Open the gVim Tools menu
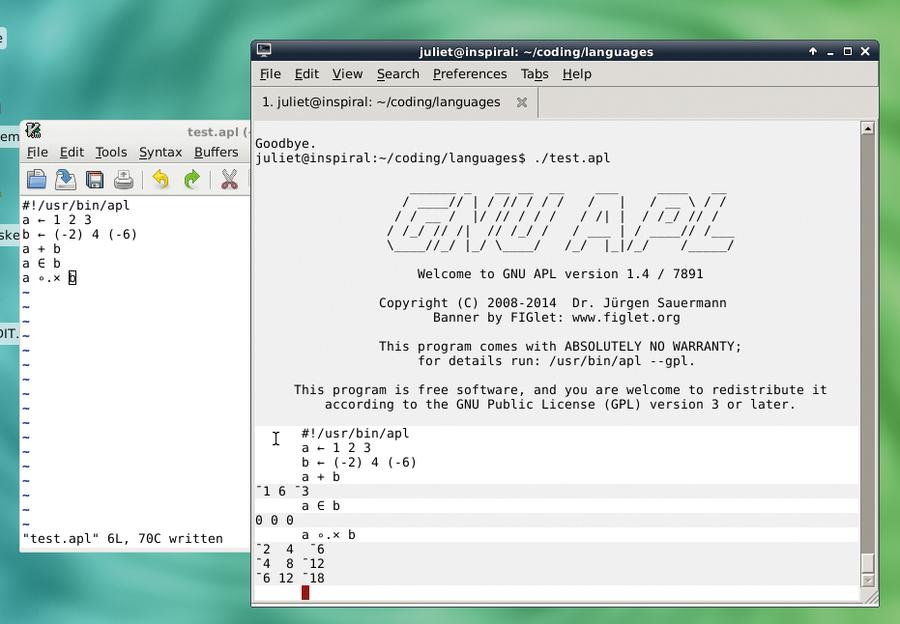This screenshot has height=624, width=900. (x=111, y=152)
